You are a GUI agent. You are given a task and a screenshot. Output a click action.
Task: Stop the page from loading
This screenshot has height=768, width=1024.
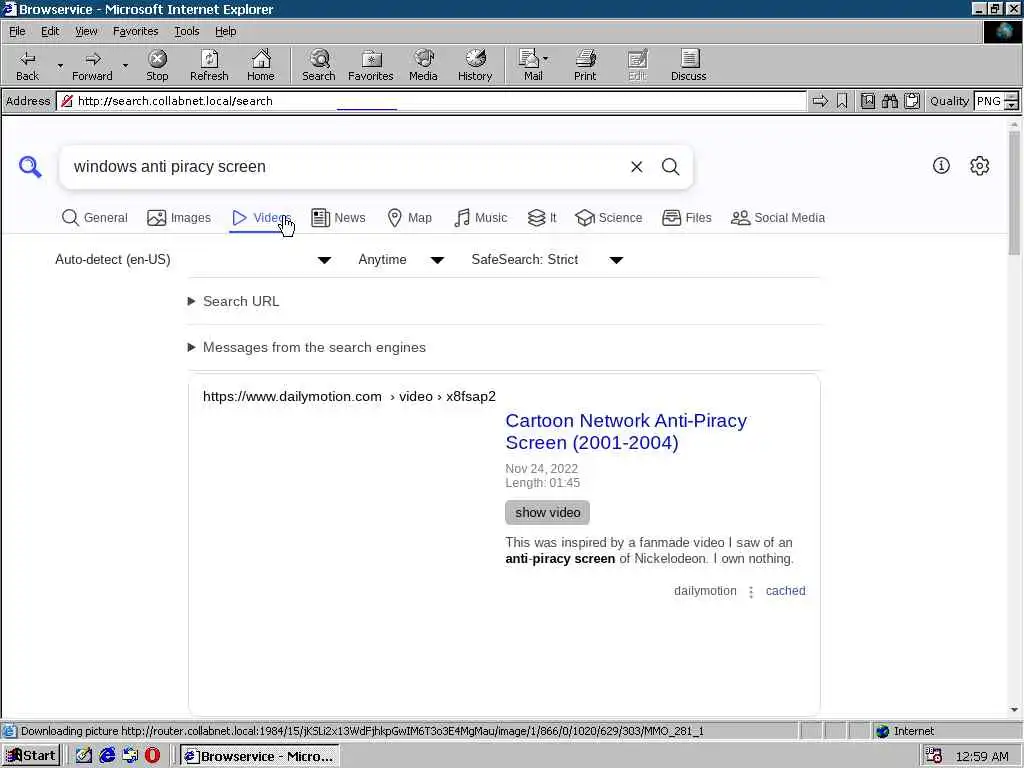click(157, 65)
